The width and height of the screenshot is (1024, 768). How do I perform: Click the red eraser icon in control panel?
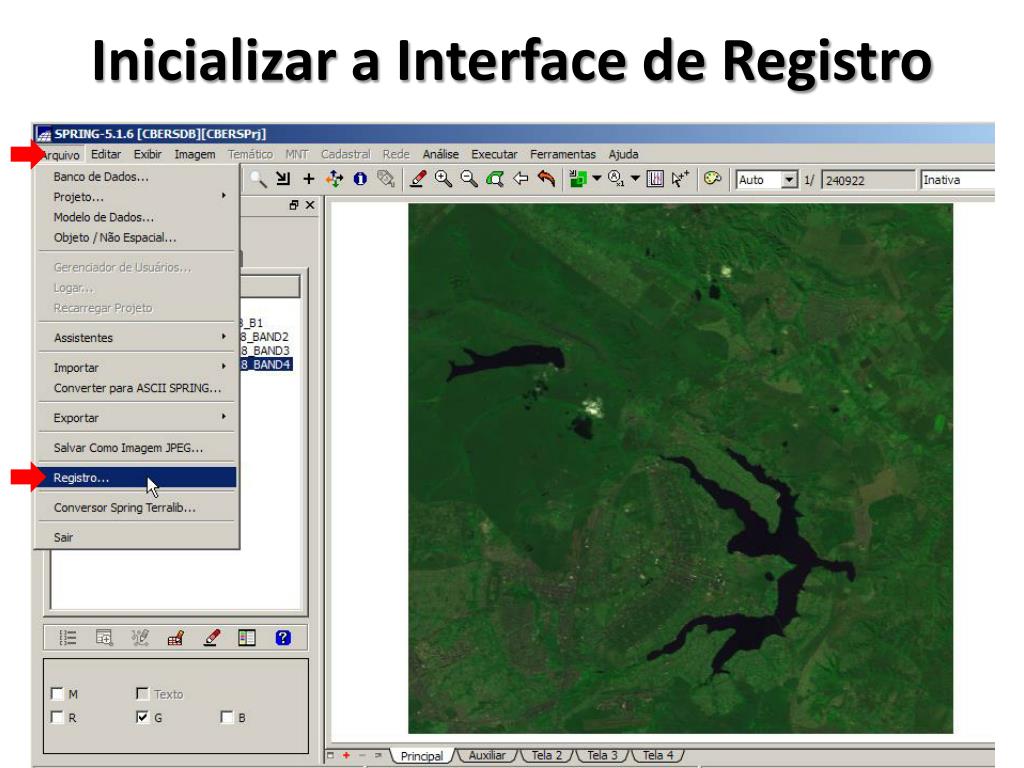coord(212,637)
